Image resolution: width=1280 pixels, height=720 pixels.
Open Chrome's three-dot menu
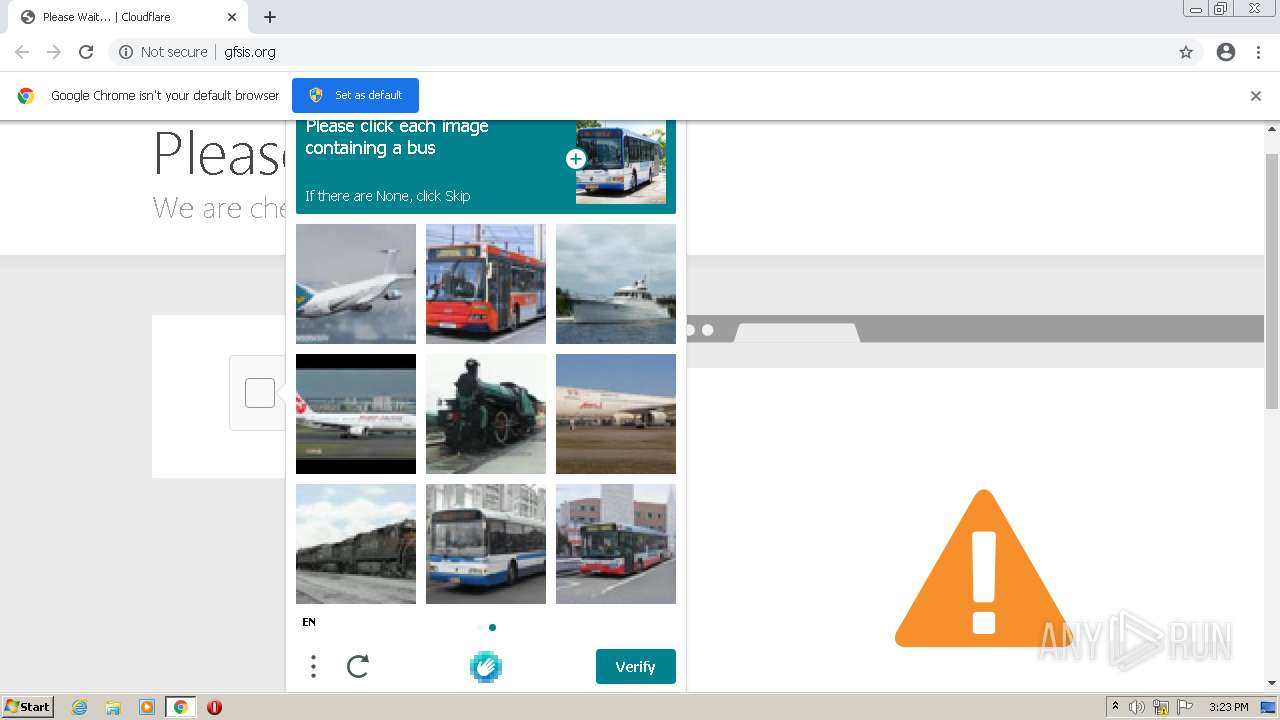coord(1258,52)
